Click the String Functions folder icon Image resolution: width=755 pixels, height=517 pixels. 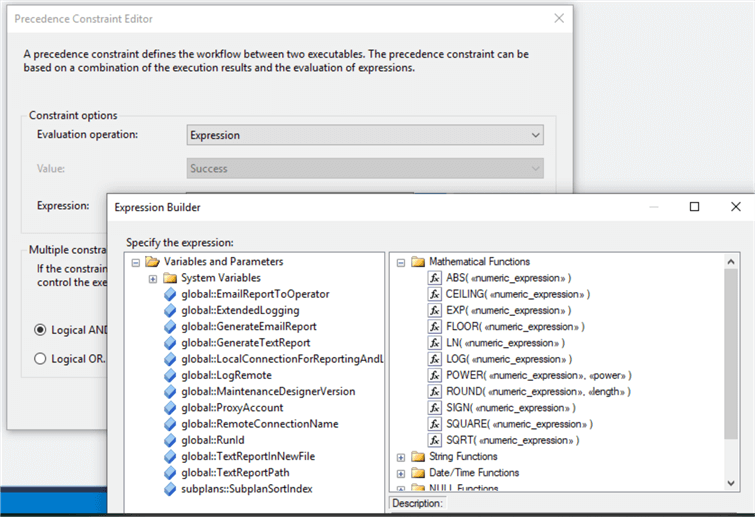click(419, 457)
